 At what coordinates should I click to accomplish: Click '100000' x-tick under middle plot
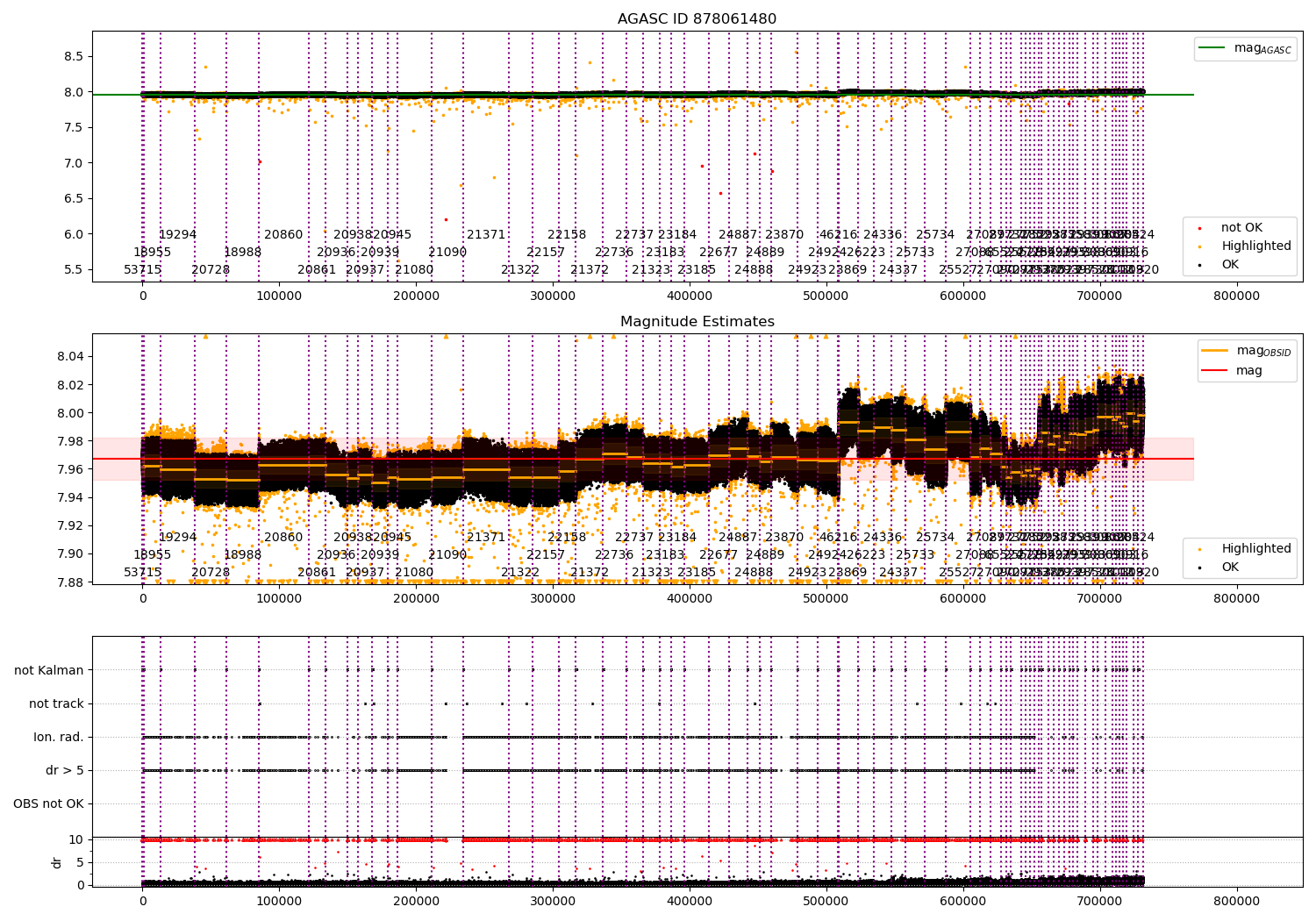pos(280,599)
